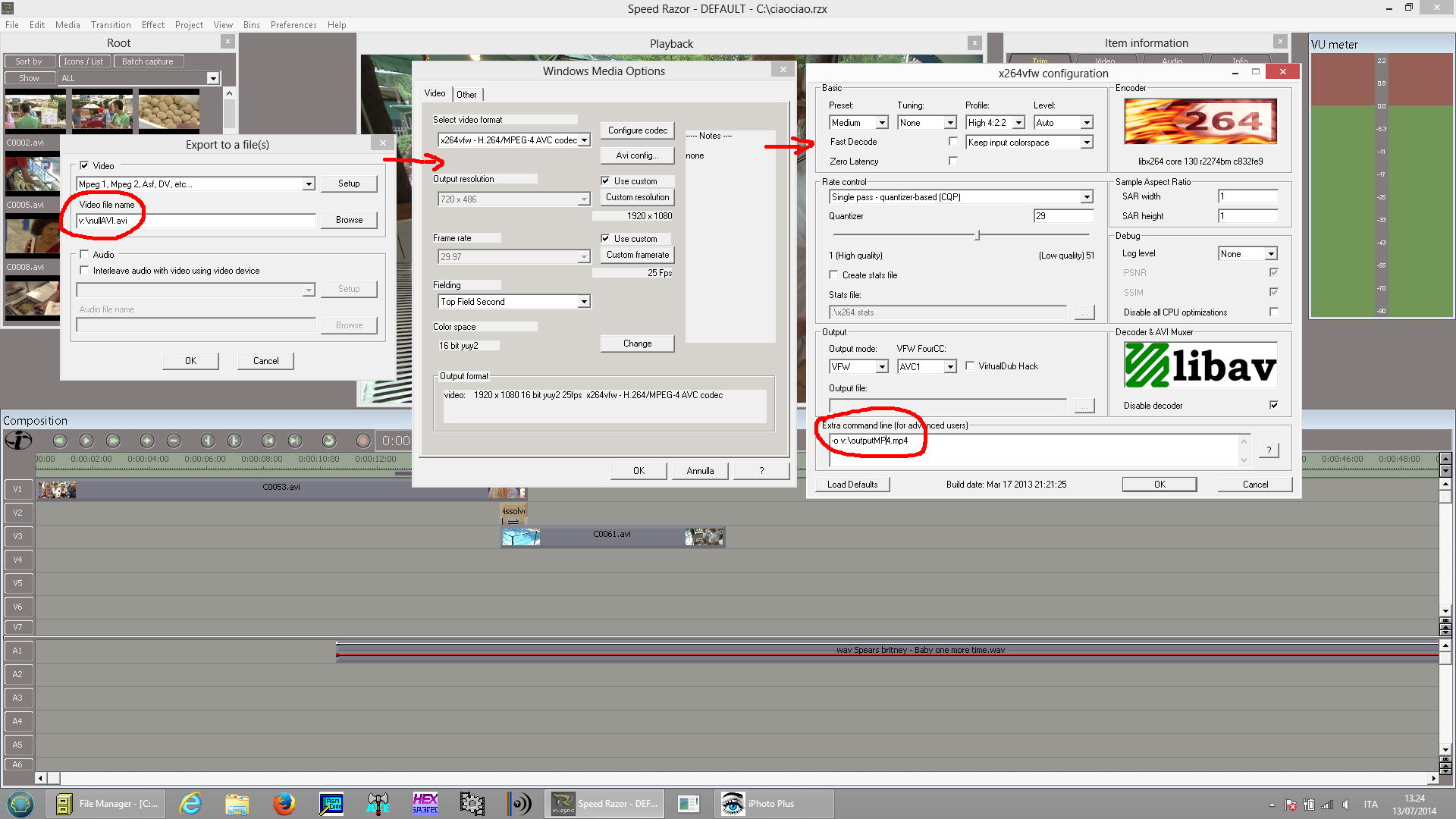Click the in-sync logo icon in Composition
The height and width of the screenshot is (819, 1456).
click(x=18, y=440)
